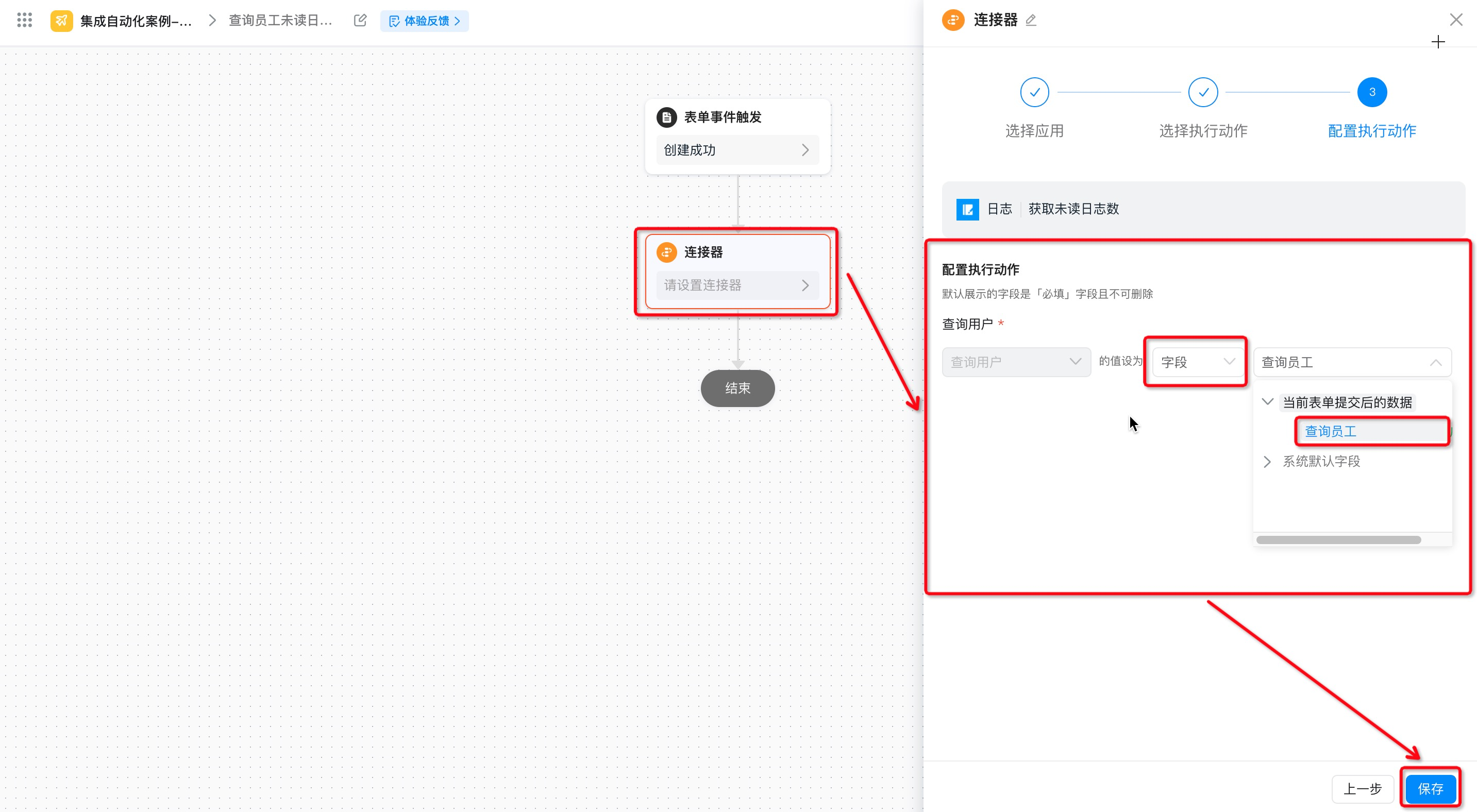The height and width of the screenshot is (812, 1477).
Task: Click pencil icon beside 连接器 title
Action: pyautogui.click(x=1030, y=20)
